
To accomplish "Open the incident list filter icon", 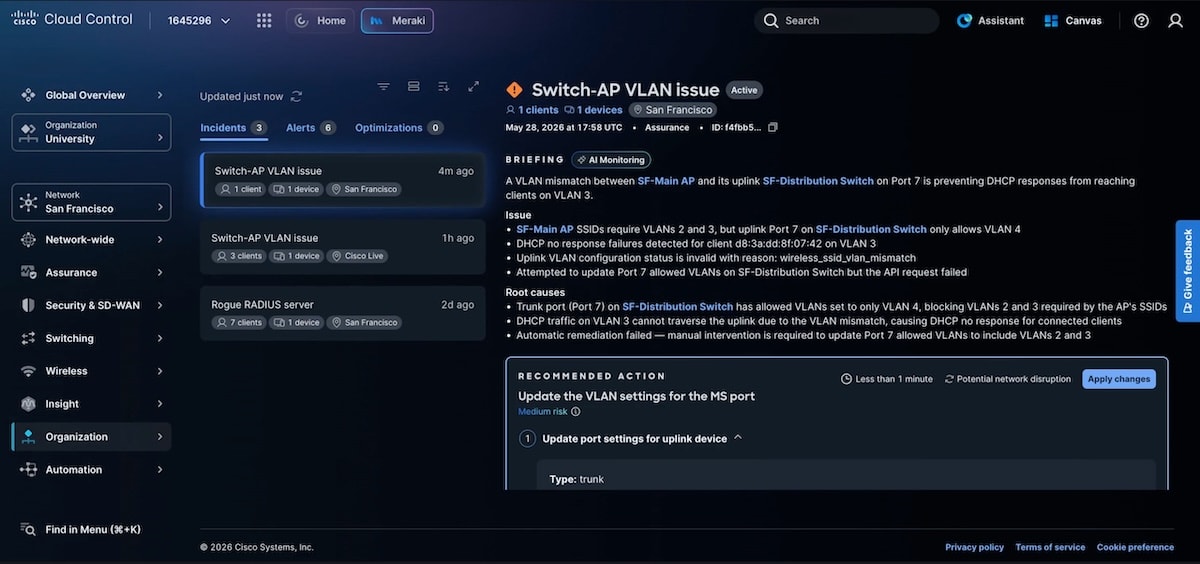I will coord(383,86).
